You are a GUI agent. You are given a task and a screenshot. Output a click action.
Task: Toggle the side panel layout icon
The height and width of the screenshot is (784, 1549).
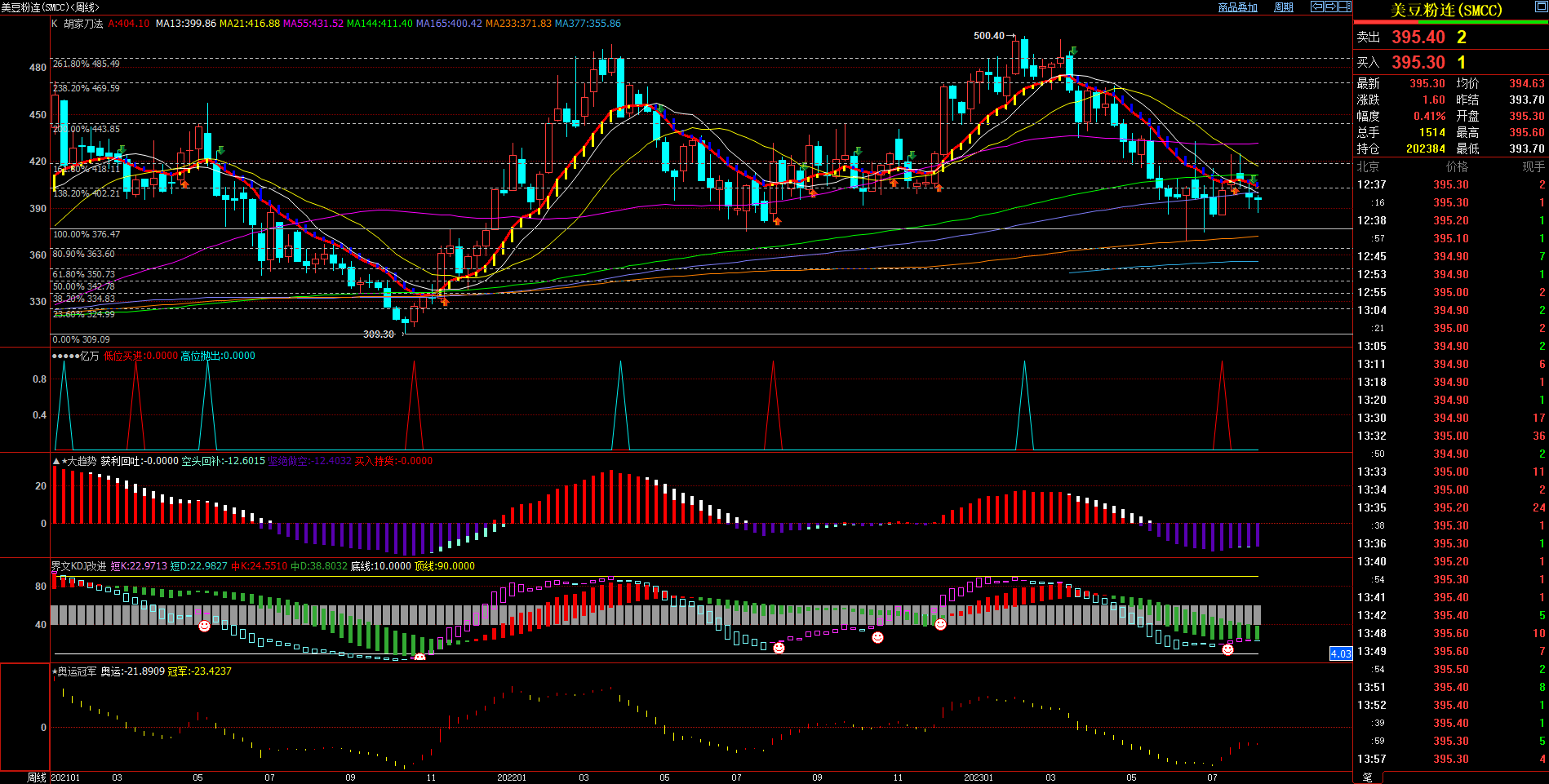click(x=1345, y=7)
